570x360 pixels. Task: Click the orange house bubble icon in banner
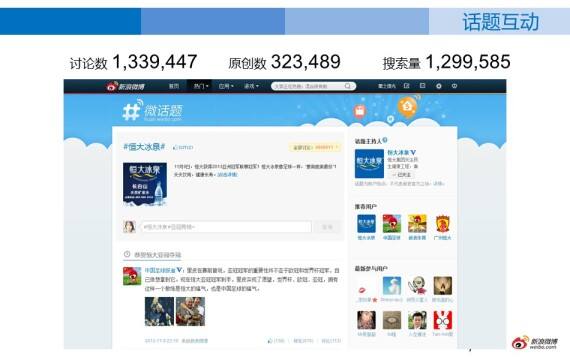coord(407,106)
